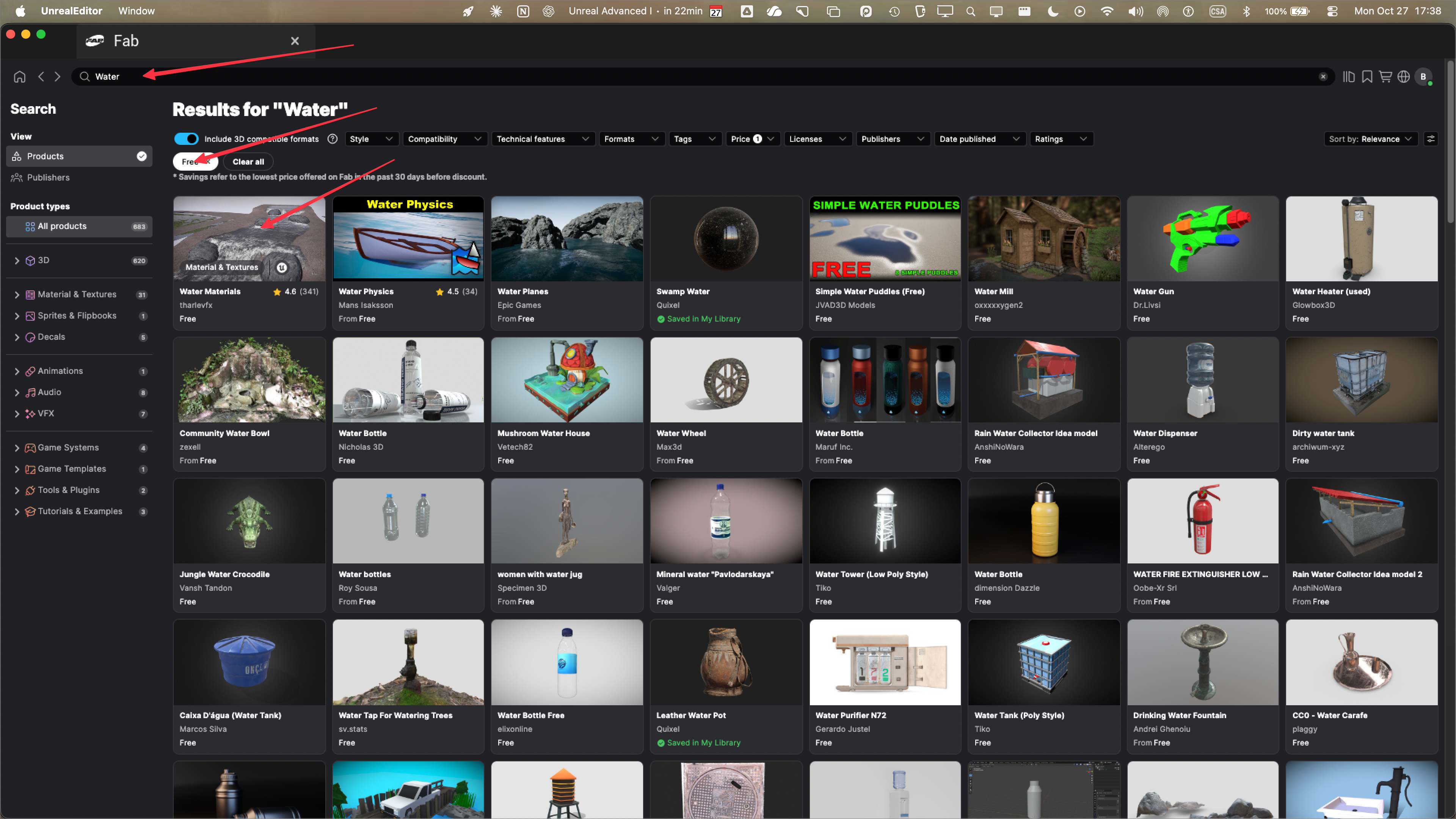Open the volume control in the menu bar
The image size is (1456, 819).
[x=1135, y=11]
